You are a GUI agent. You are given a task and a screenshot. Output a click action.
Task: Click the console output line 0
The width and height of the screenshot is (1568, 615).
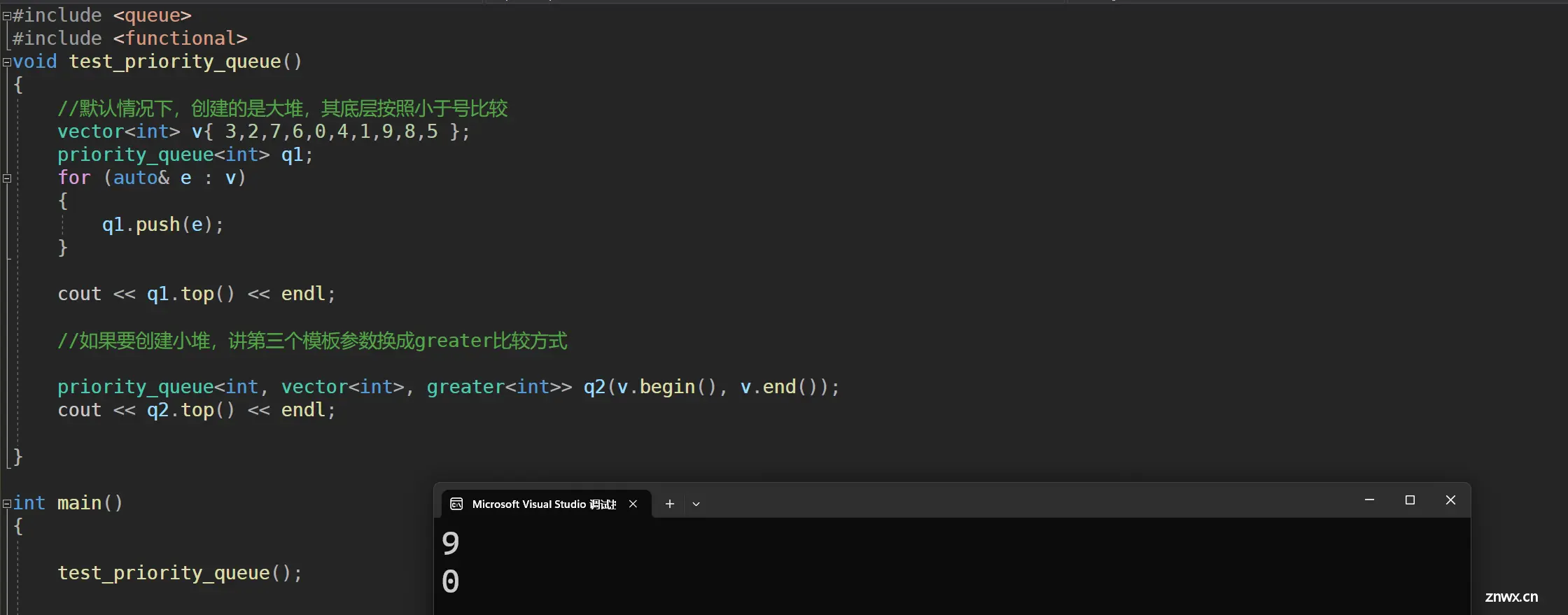(451, 581)
